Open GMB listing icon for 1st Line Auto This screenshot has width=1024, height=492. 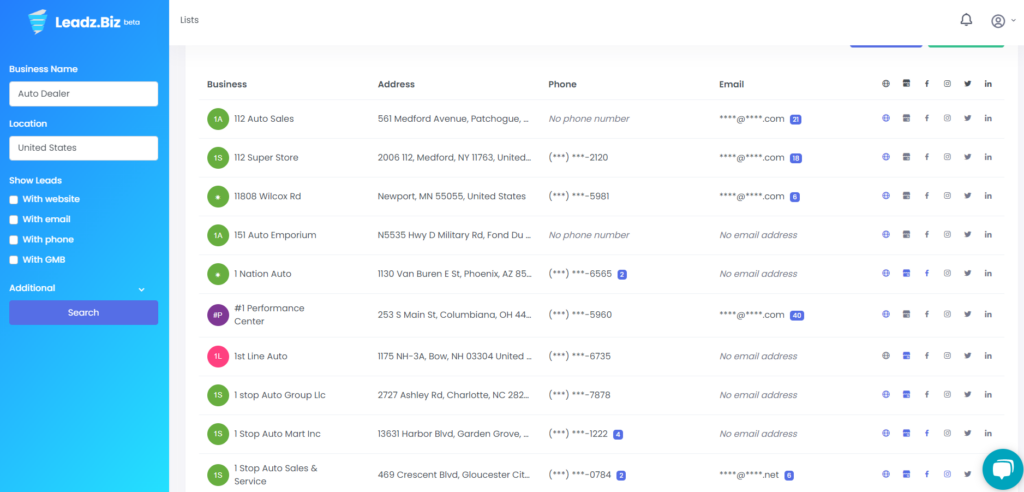(906, 355)
